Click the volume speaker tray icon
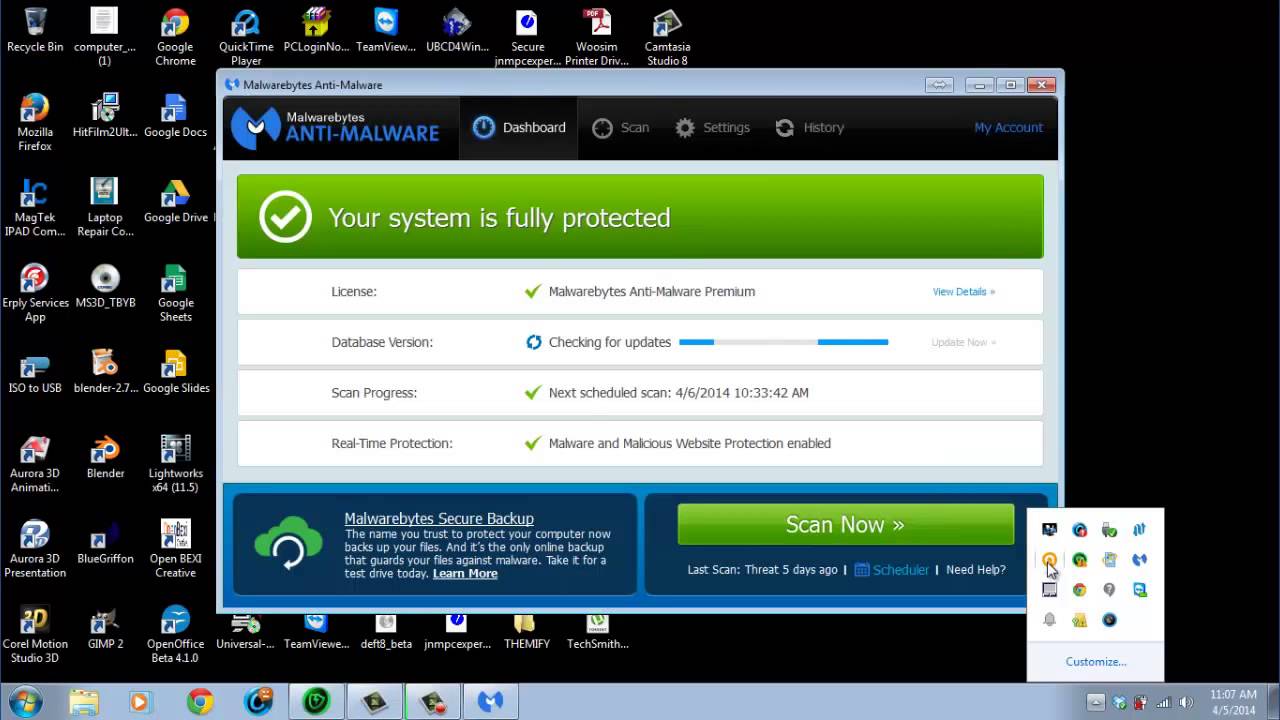Image resolution: width=1280 pixels, height=720 pixels. click(x=1186, y=702)
